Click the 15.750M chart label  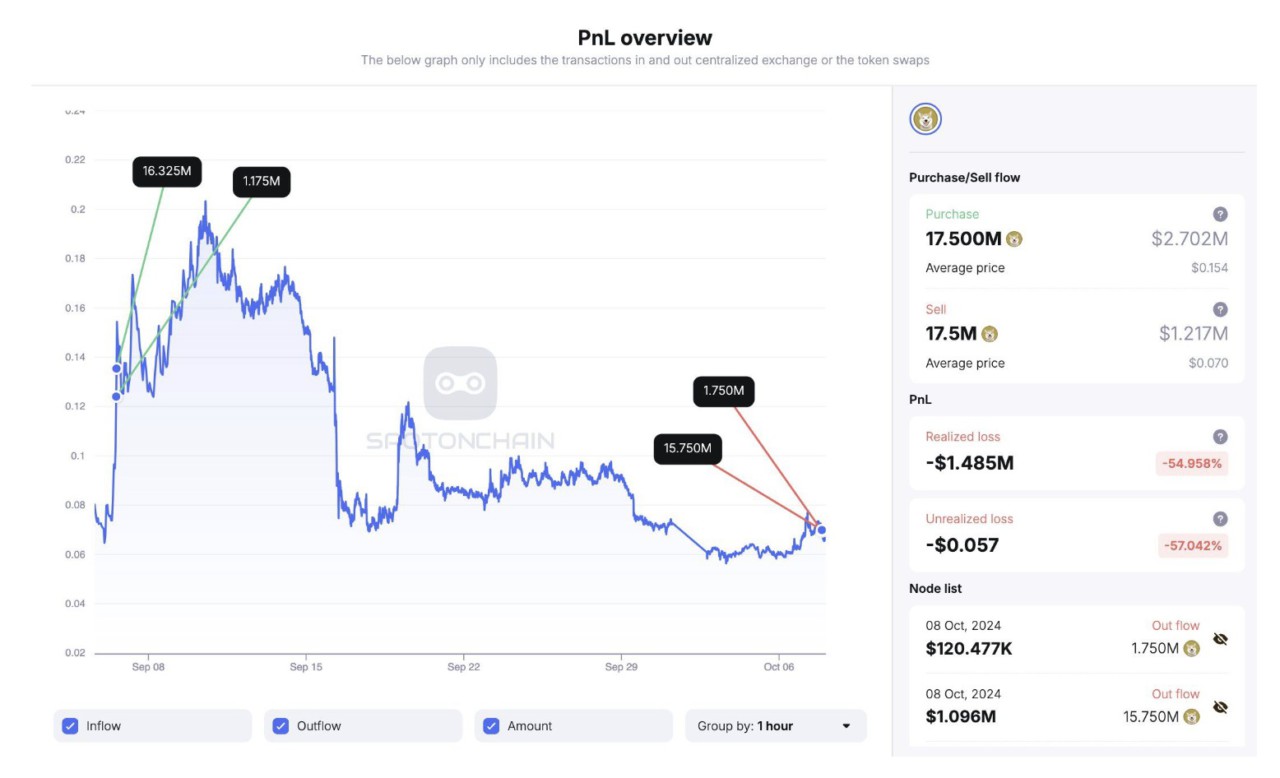click(x=687, y=450)
